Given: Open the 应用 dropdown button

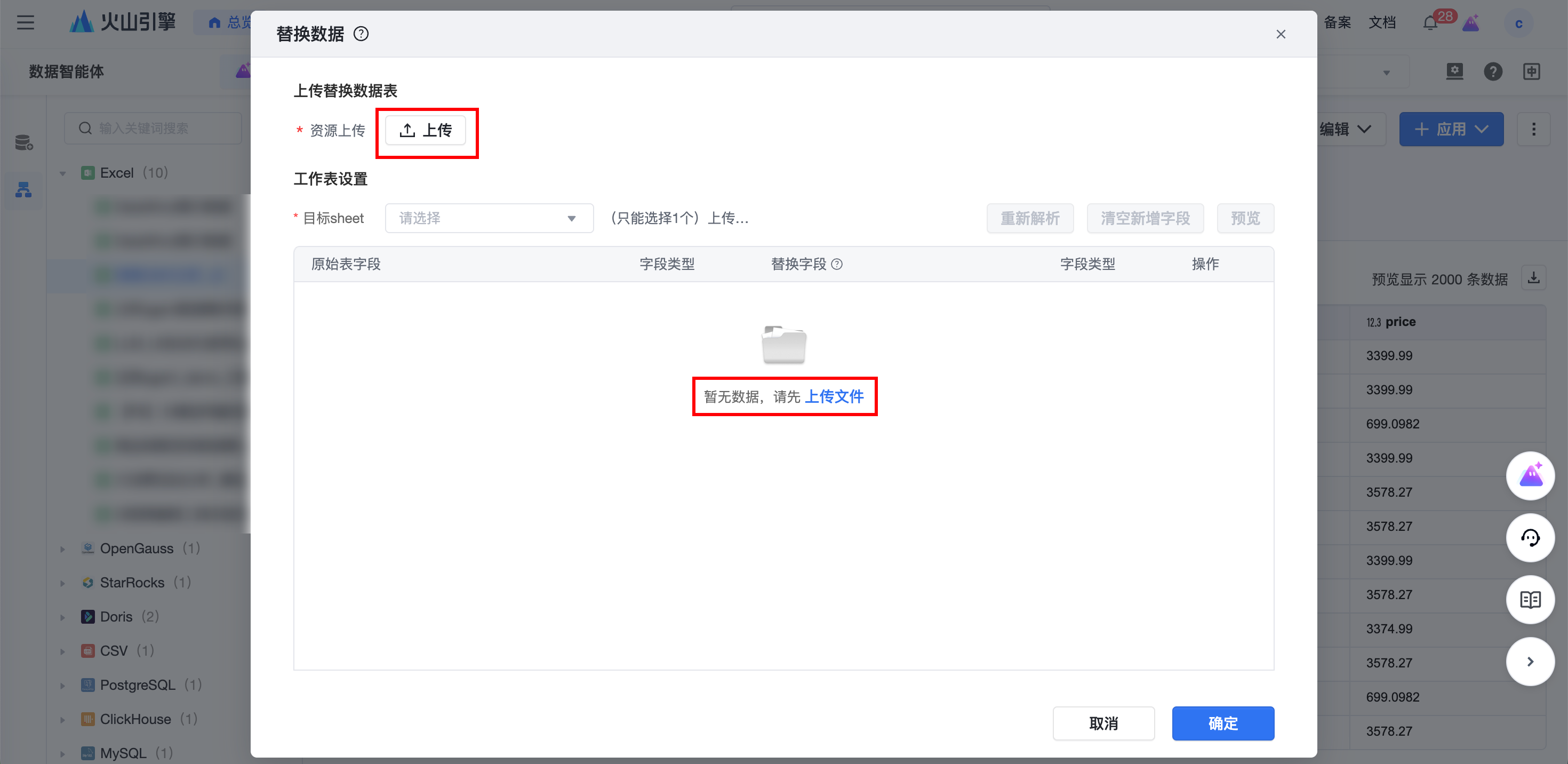Looking at the screenshot, I should click(1451, 129).
